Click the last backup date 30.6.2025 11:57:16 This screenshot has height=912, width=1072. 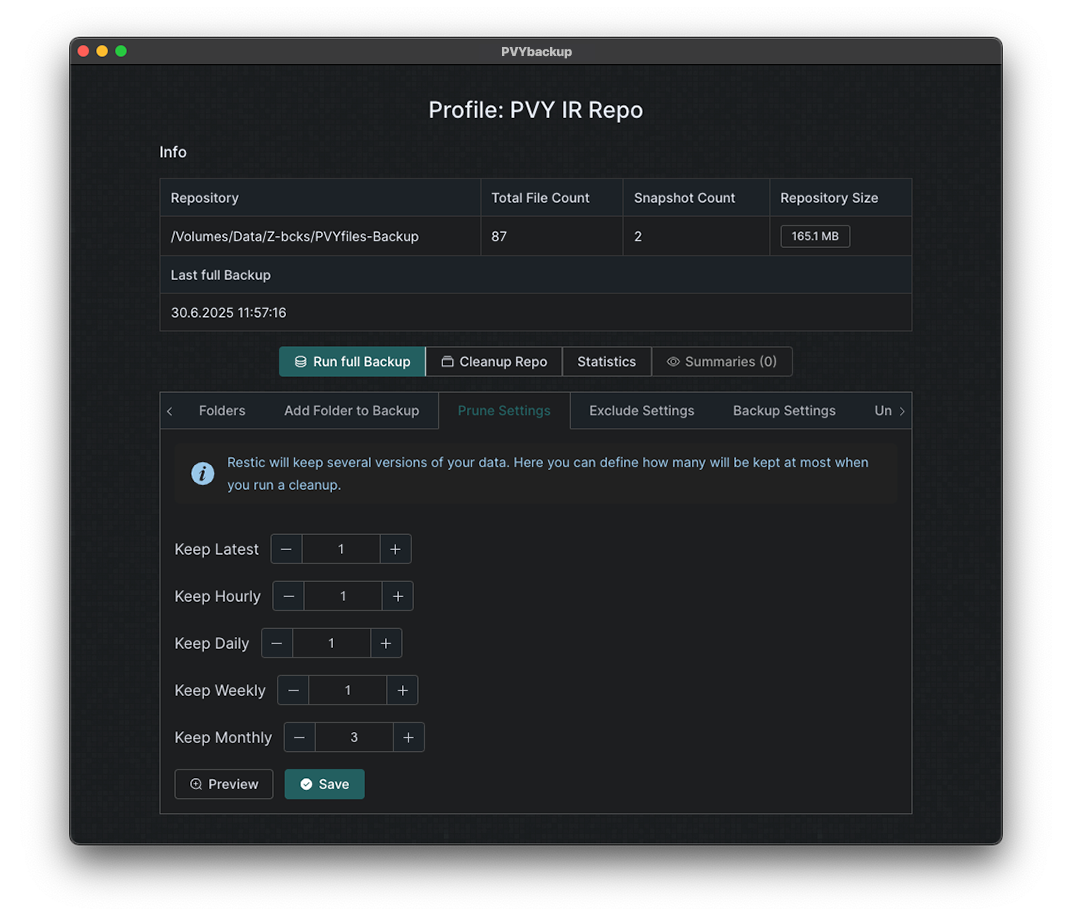[228, 313]
